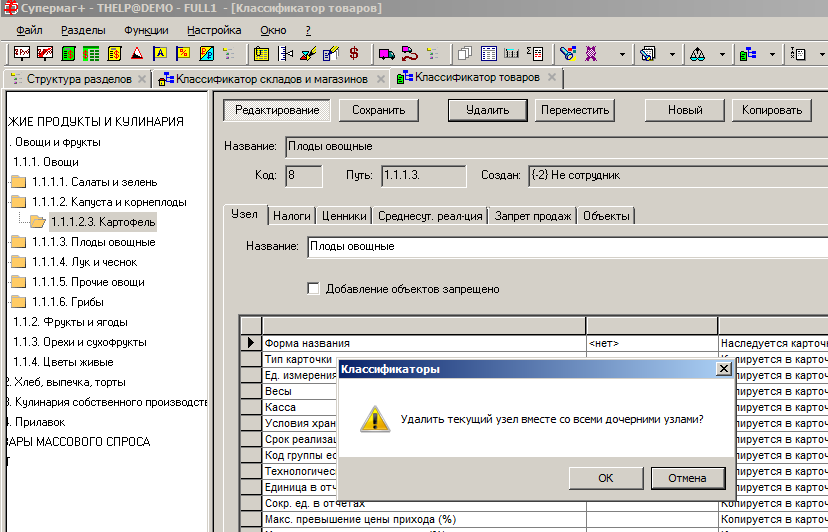
Task: Open dropdown arrow next to the scales icon
Action: coord(722,54)
